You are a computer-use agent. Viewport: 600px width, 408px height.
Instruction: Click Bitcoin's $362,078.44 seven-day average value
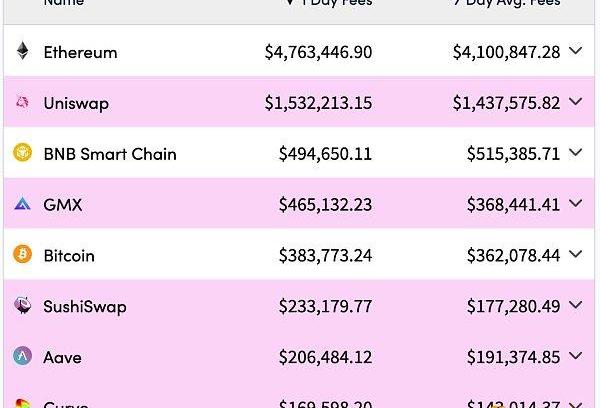(513, 256)
